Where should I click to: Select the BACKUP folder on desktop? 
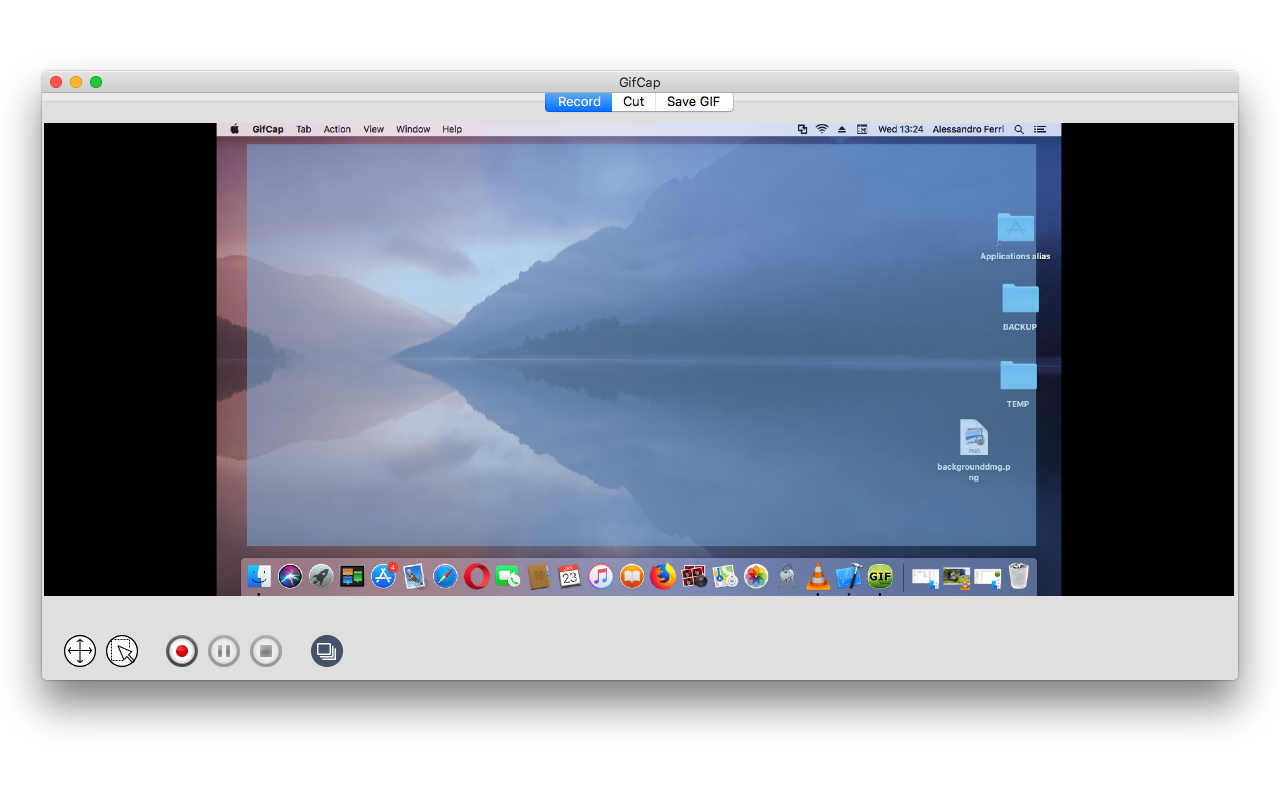coord(1020,299)
